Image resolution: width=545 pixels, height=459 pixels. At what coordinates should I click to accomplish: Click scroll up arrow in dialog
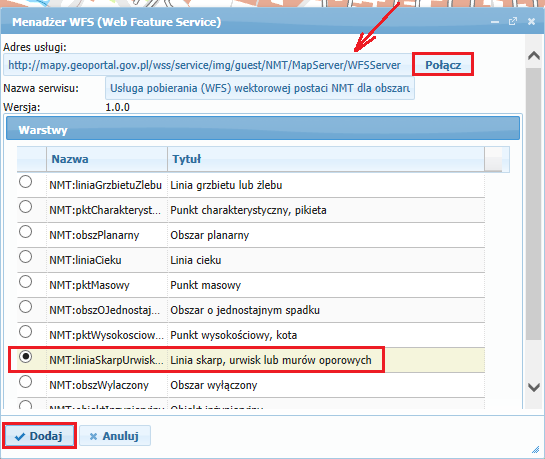[534, 56]
